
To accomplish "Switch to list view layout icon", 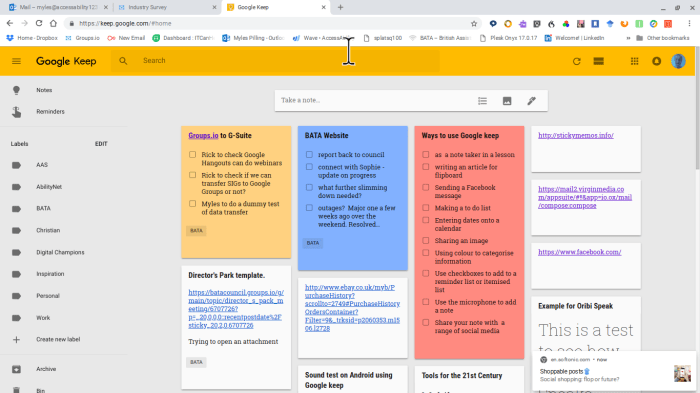I will 599,61.
